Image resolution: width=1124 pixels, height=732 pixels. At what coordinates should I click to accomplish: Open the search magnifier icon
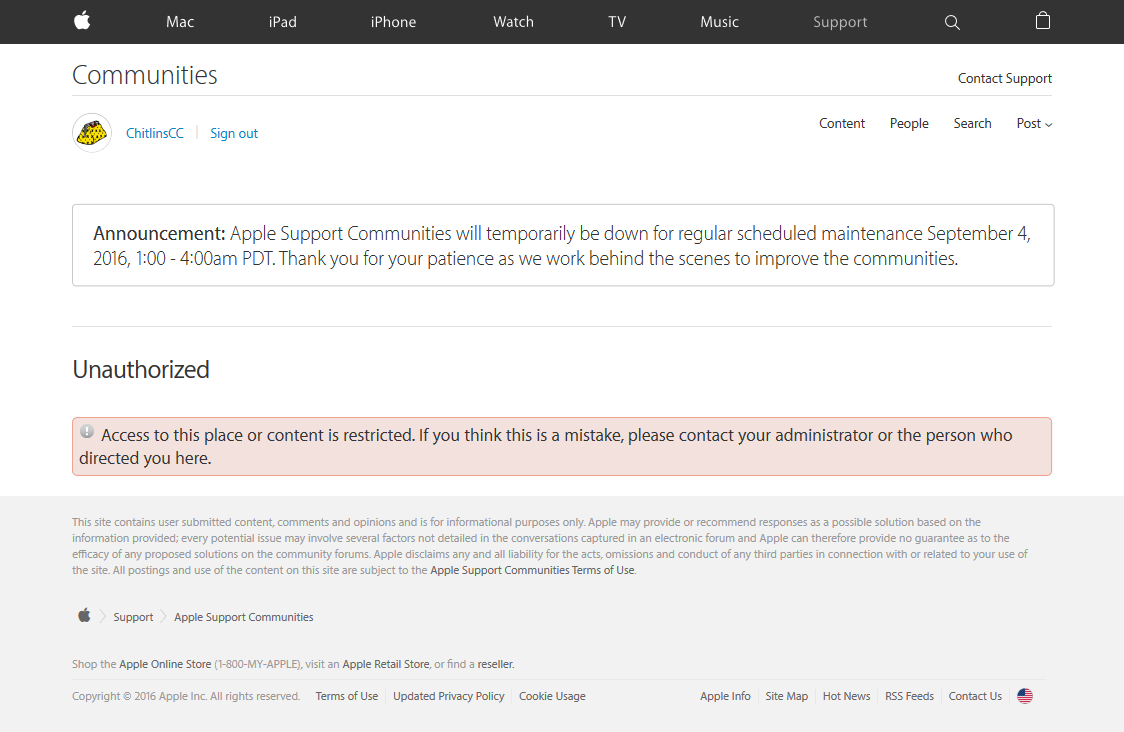952,22
